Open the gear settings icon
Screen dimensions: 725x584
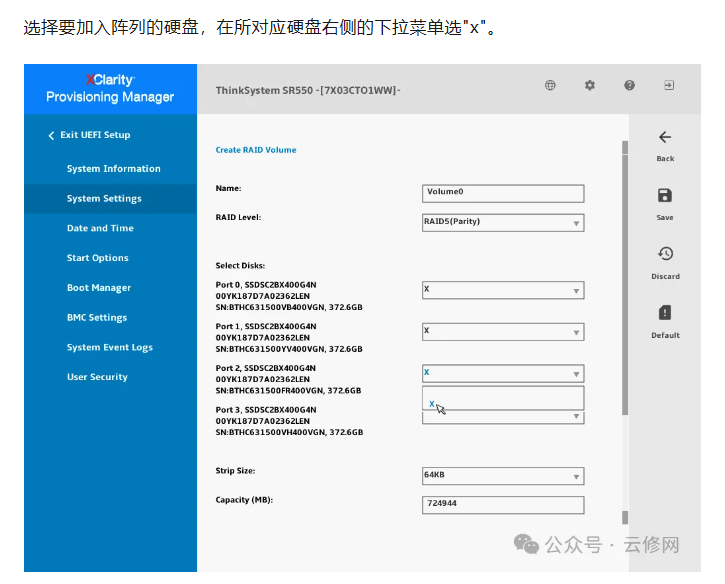[590, 85]
